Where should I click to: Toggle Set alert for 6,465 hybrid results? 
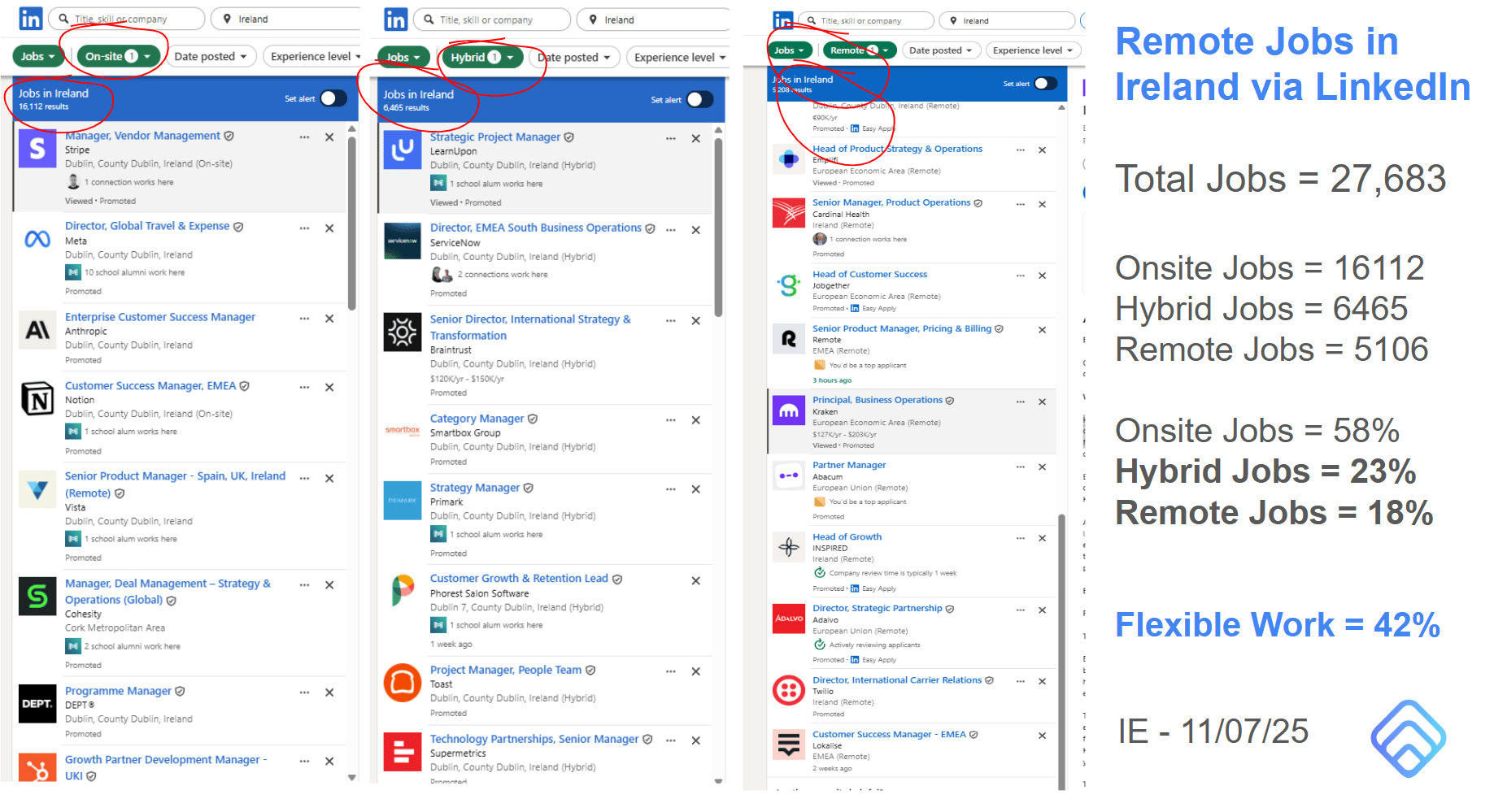coord(700,99)
